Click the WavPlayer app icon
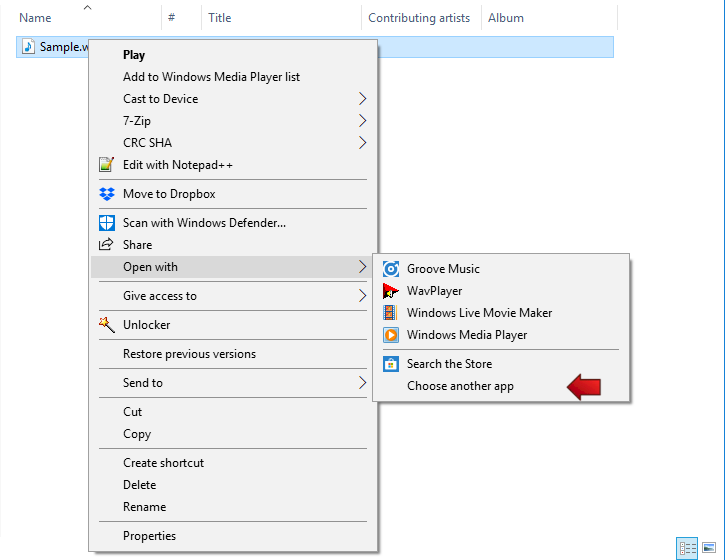 pos(391,291)
